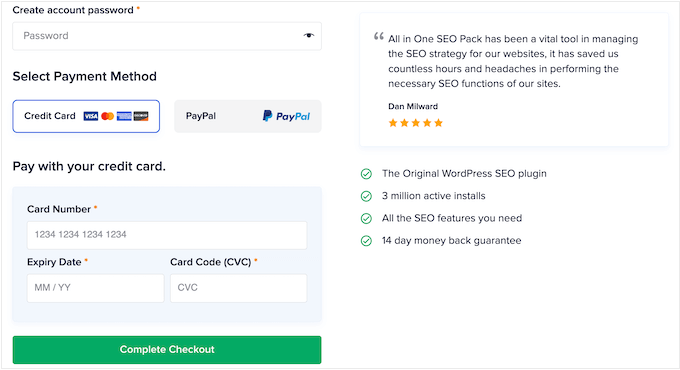Click checkmark beside 3 million active installs

click(366, 196)
